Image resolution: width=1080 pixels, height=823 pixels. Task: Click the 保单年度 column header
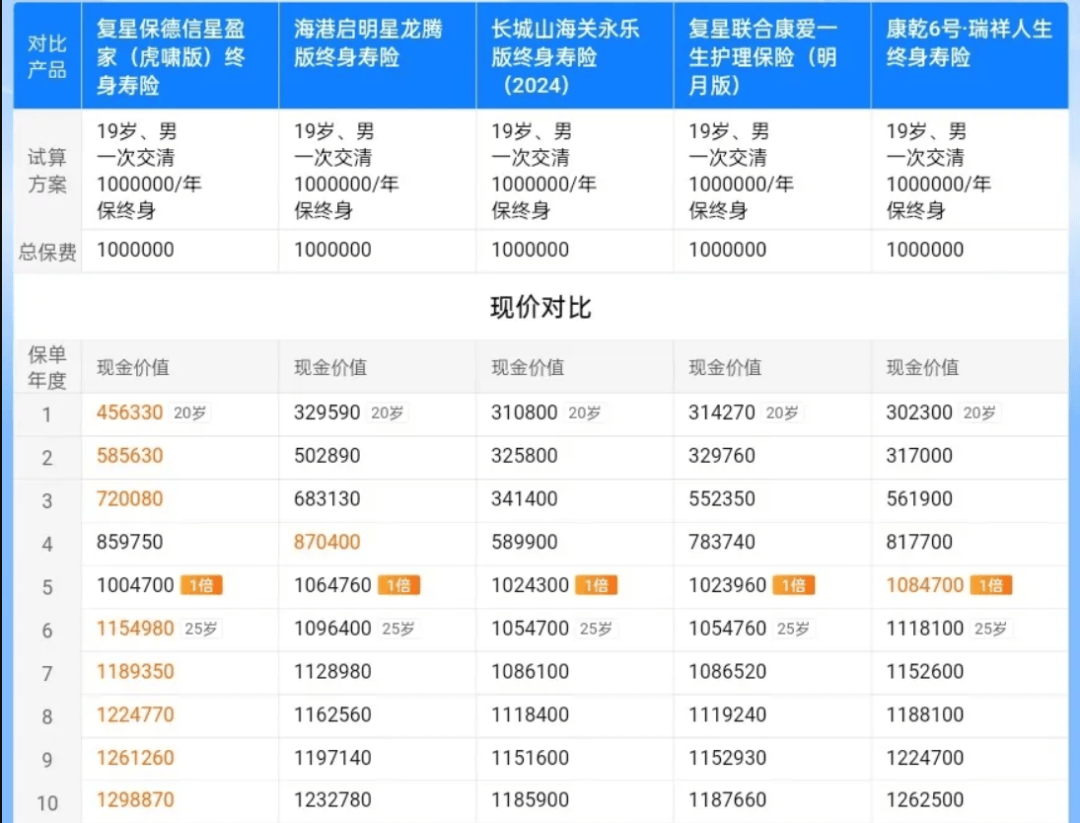coord(47,367)
